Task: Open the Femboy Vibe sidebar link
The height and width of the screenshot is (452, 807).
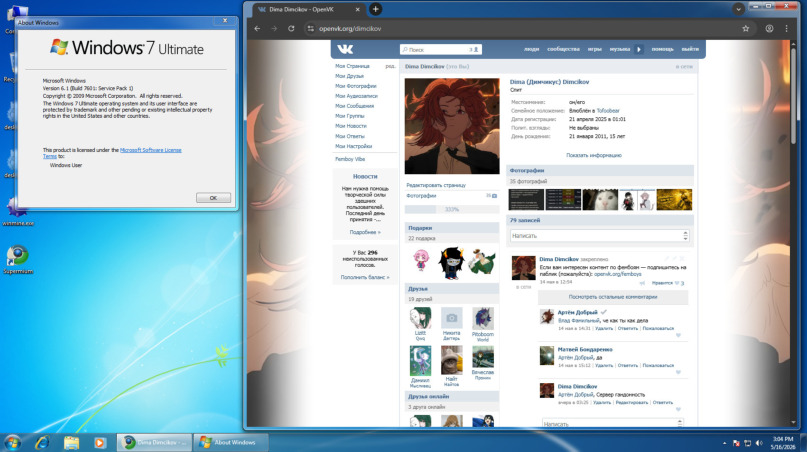Action: pos(350,160)
